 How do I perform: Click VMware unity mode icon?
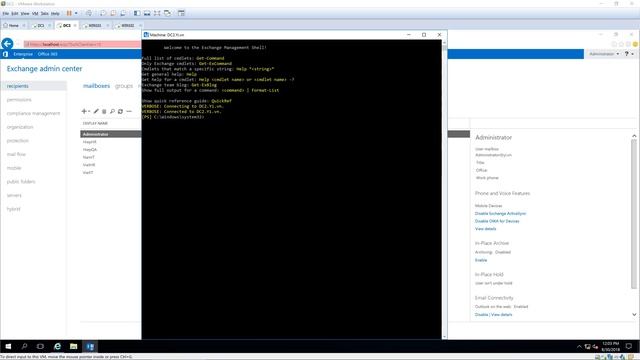point(167,13)
